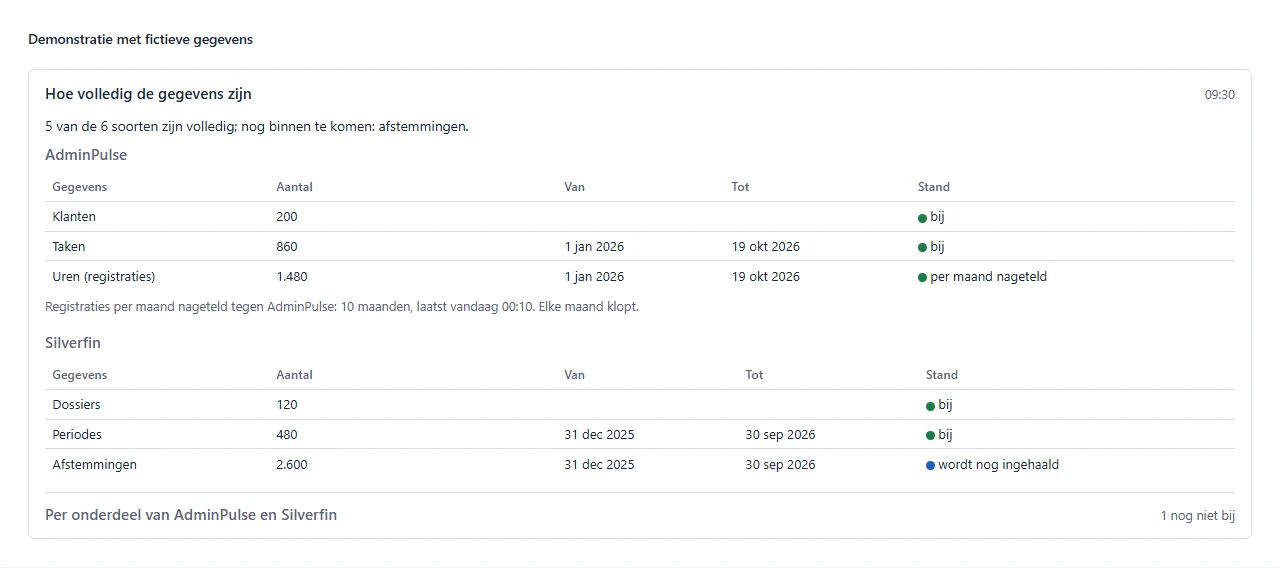Select the 'Periodes' row label
This screenshot has height=568, width=1280.
point(77,434)
